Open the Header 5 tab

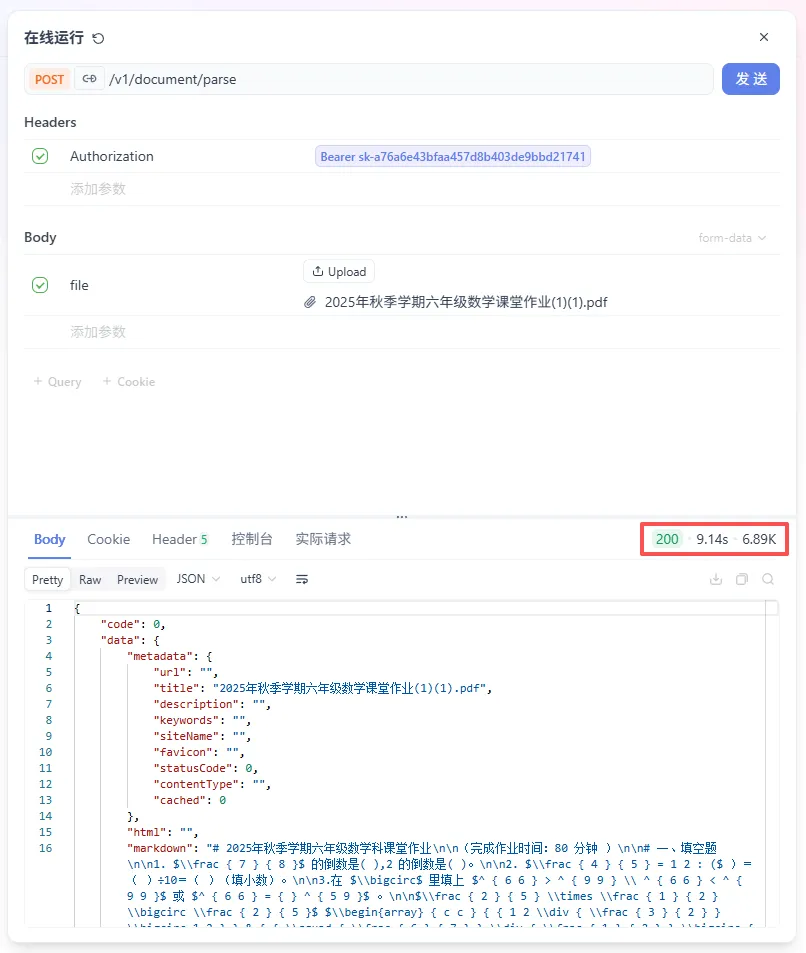click(180, 539)
